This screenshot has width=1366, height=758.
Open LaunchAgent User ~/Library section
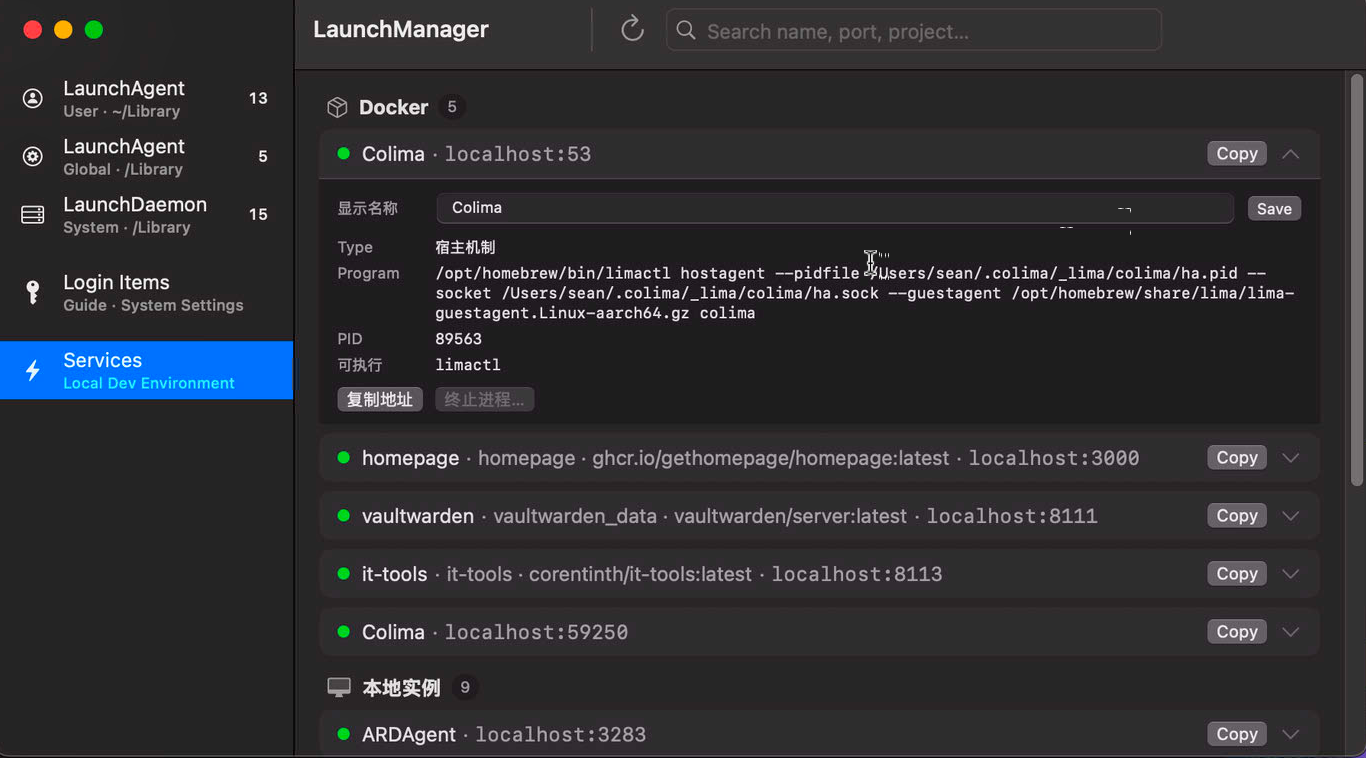(x=147, y=99)
